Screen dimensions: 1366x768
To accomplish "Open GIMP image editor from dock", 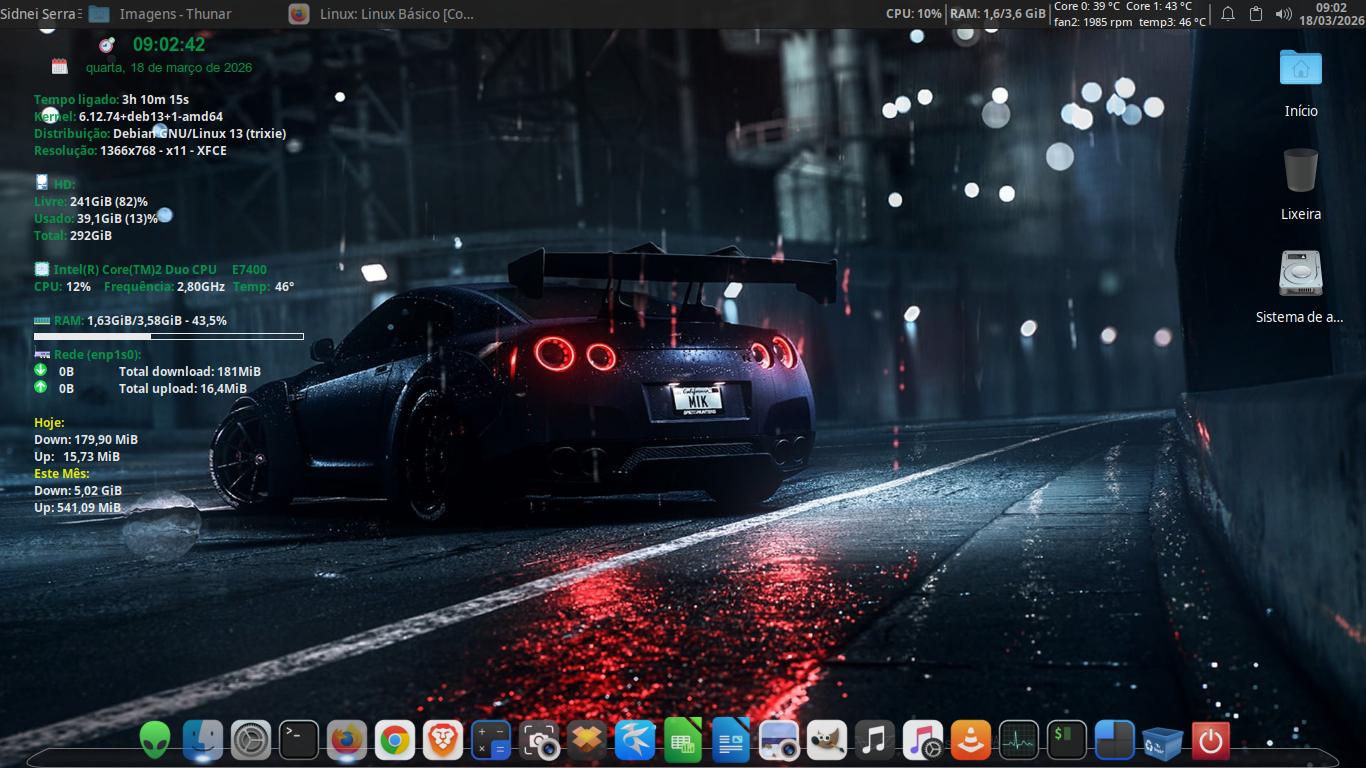I will pos(827,741).
